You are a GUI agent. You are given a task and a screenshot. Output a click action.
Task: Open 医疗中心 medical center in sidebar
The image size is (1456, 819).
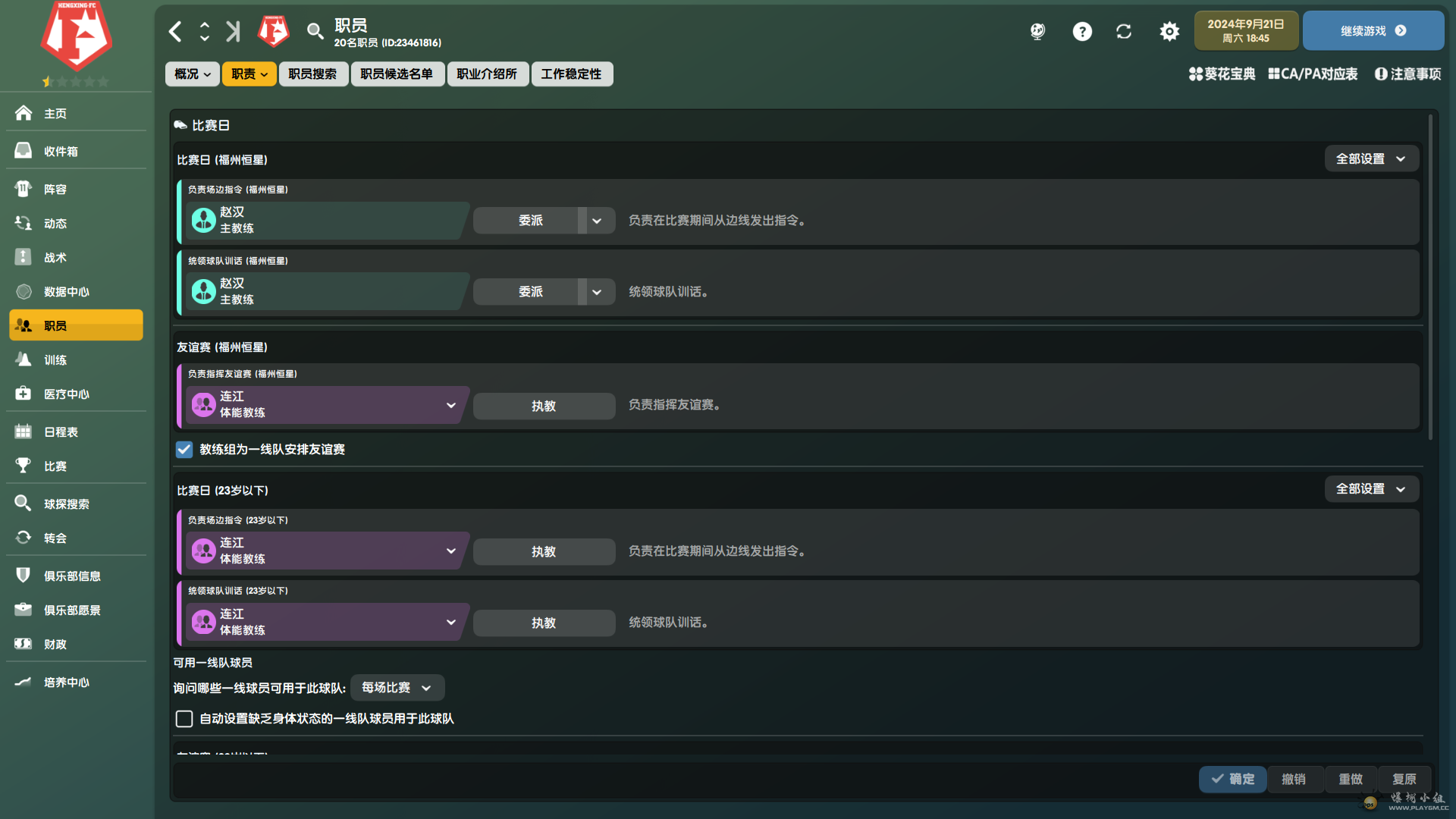pyautogui.click(x=66, y=394)
